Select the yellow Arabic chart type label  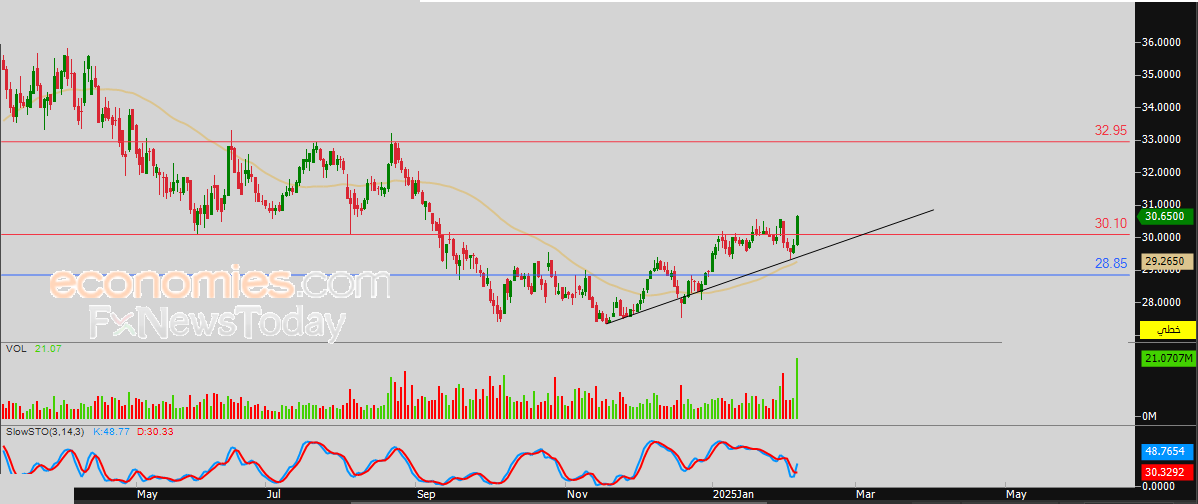pyautogui.click(x=1167, y=329)
